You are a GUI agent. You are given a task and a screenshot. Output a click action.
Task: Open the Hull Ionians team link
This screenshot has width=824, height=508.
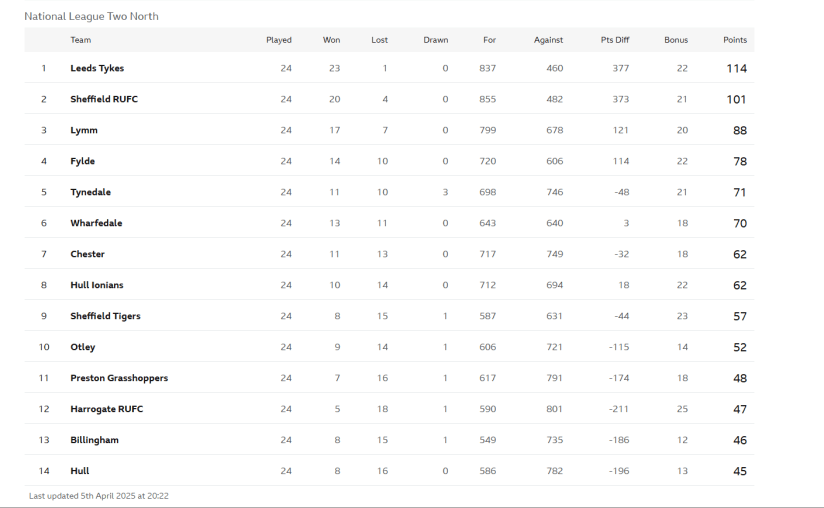pos(97,285)
